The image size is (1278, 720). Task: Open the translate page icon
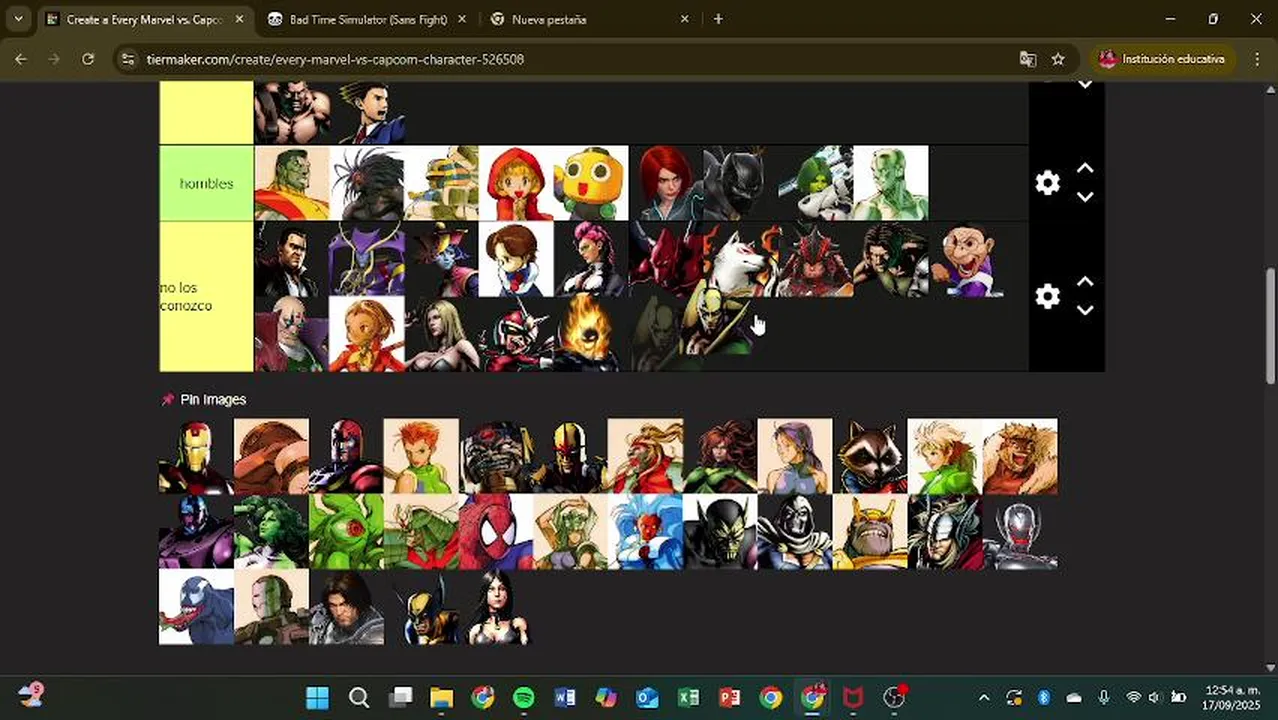pyautogui.click(x=1027, y=59)
